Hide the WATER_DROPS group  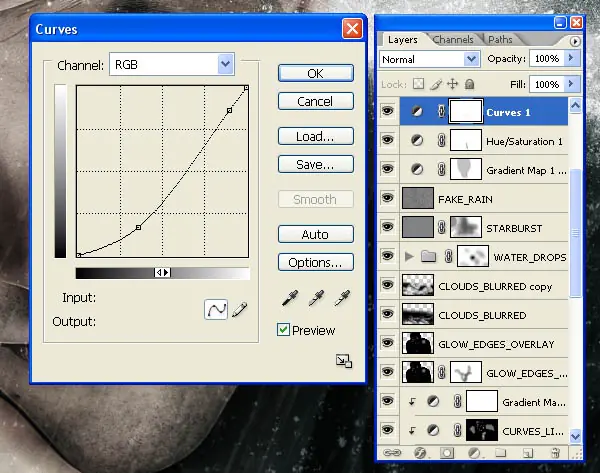click(388, 256)
